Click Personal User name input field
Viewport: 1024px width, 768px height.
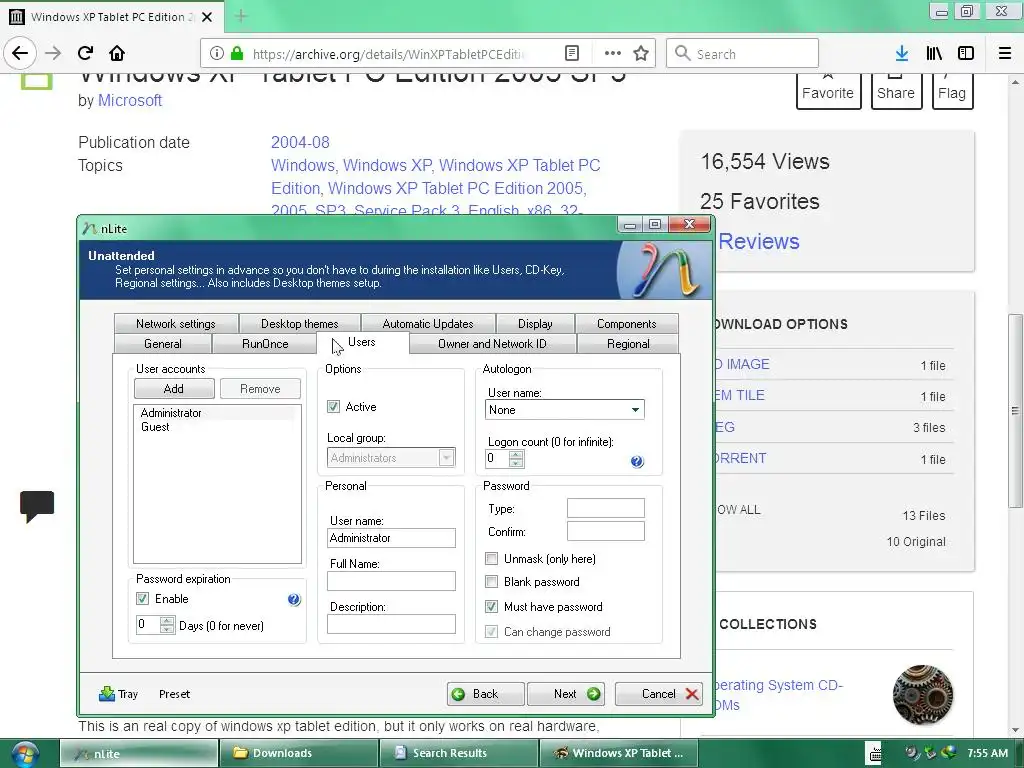pos(391,537)
